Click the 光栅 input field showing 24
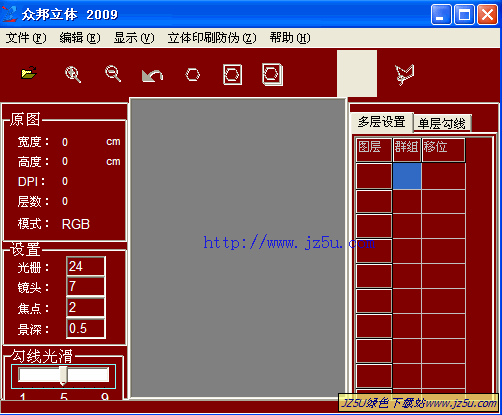 click(x=86, y=266)
